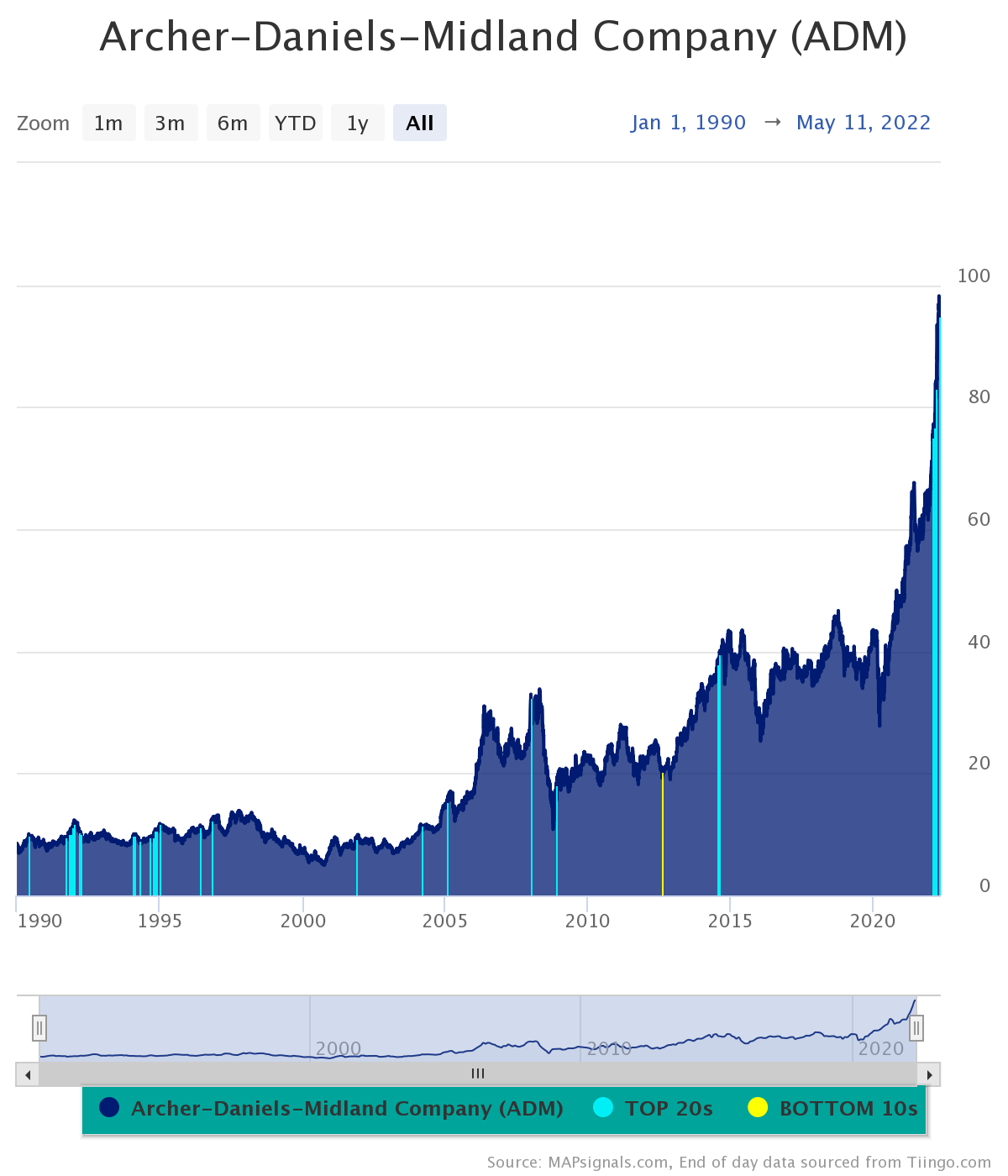Screen dimensions: 1008x1176
Task: Choose the 1y zoom range
Action: [x=357, y=123]
